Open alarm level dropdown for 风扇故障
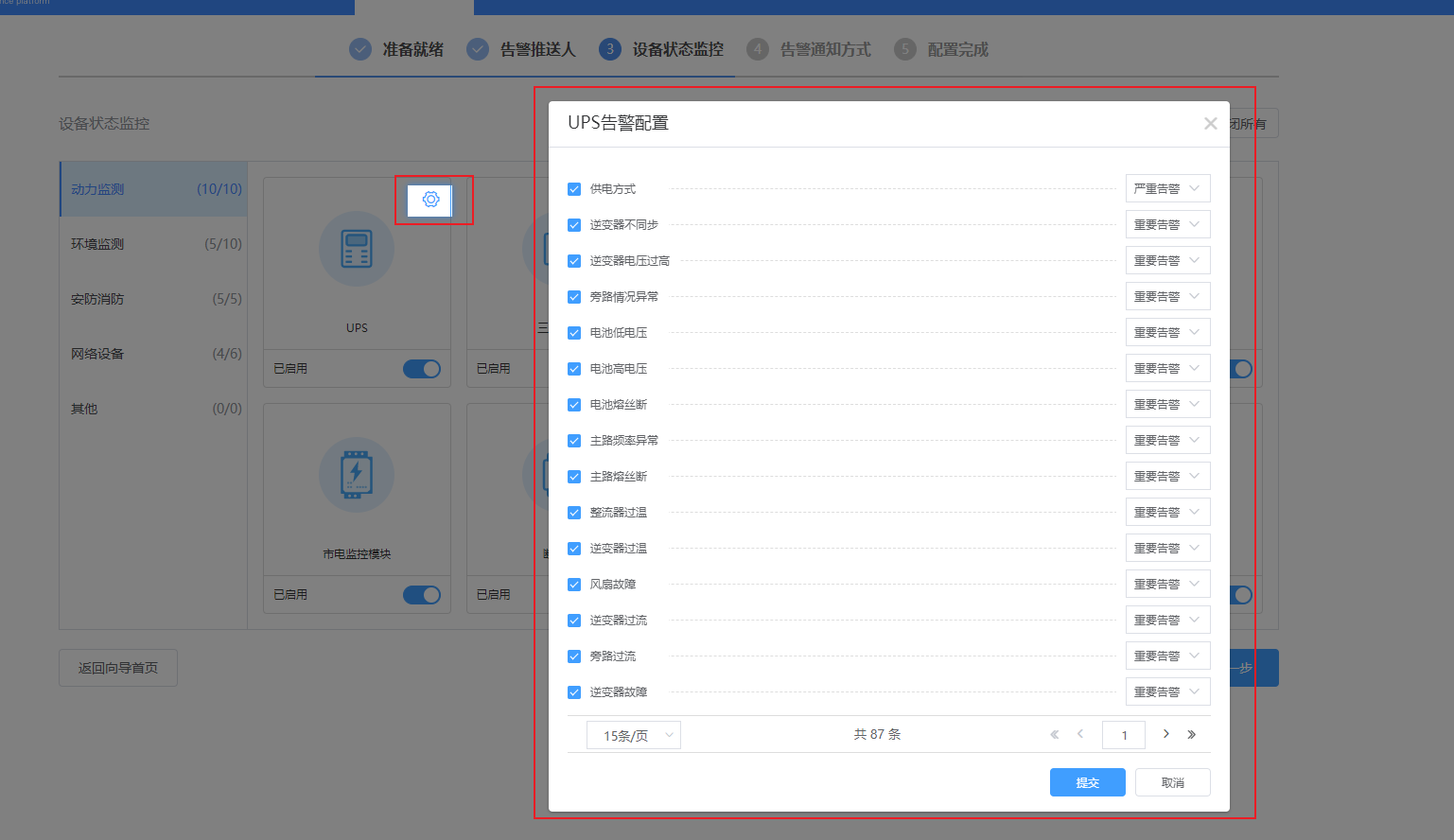Screen dimensions: 1454x840 tap(1168, 584)
